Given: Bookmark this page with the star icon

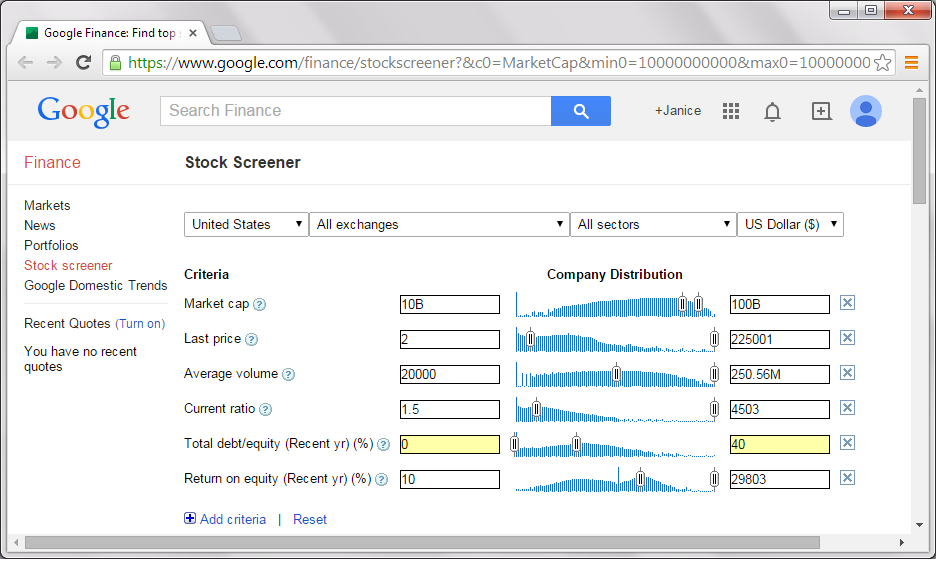Looking at the screenshot, I should pyautogui.click(x=883, y=63).
